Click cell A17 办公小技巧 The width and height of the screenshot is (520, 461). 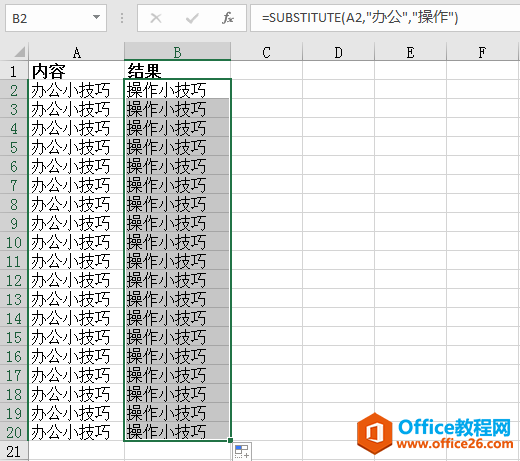pos(76,374)
